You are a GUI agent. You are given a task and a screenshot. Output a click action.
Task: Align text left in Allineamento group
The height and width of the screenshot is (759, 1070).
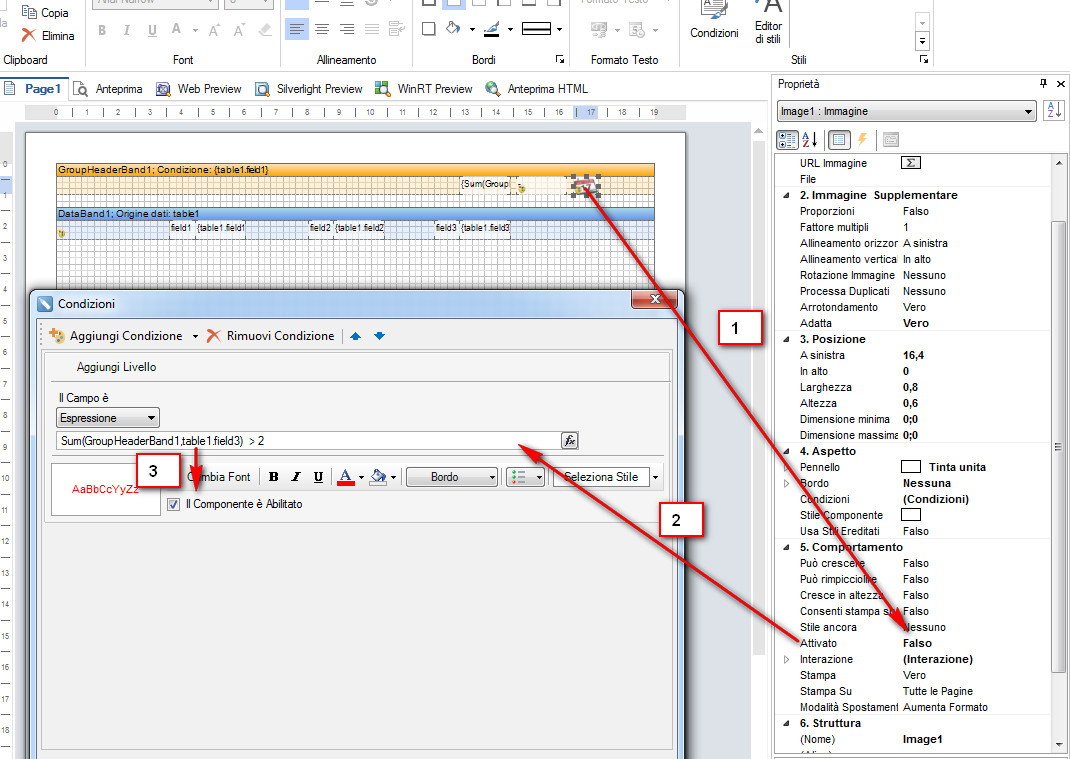297,29
